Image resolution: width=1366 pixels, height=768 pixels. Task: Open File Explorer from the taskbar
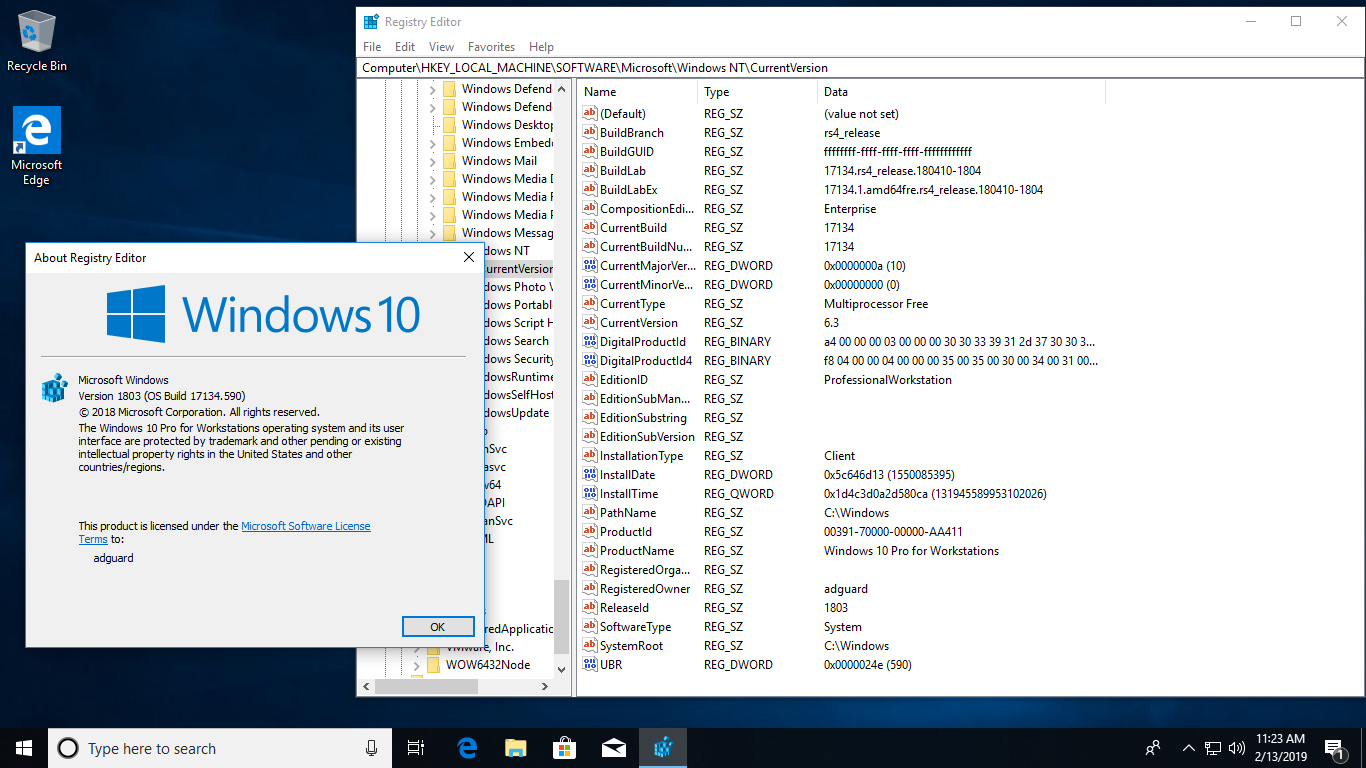click(x=515, y=748)
